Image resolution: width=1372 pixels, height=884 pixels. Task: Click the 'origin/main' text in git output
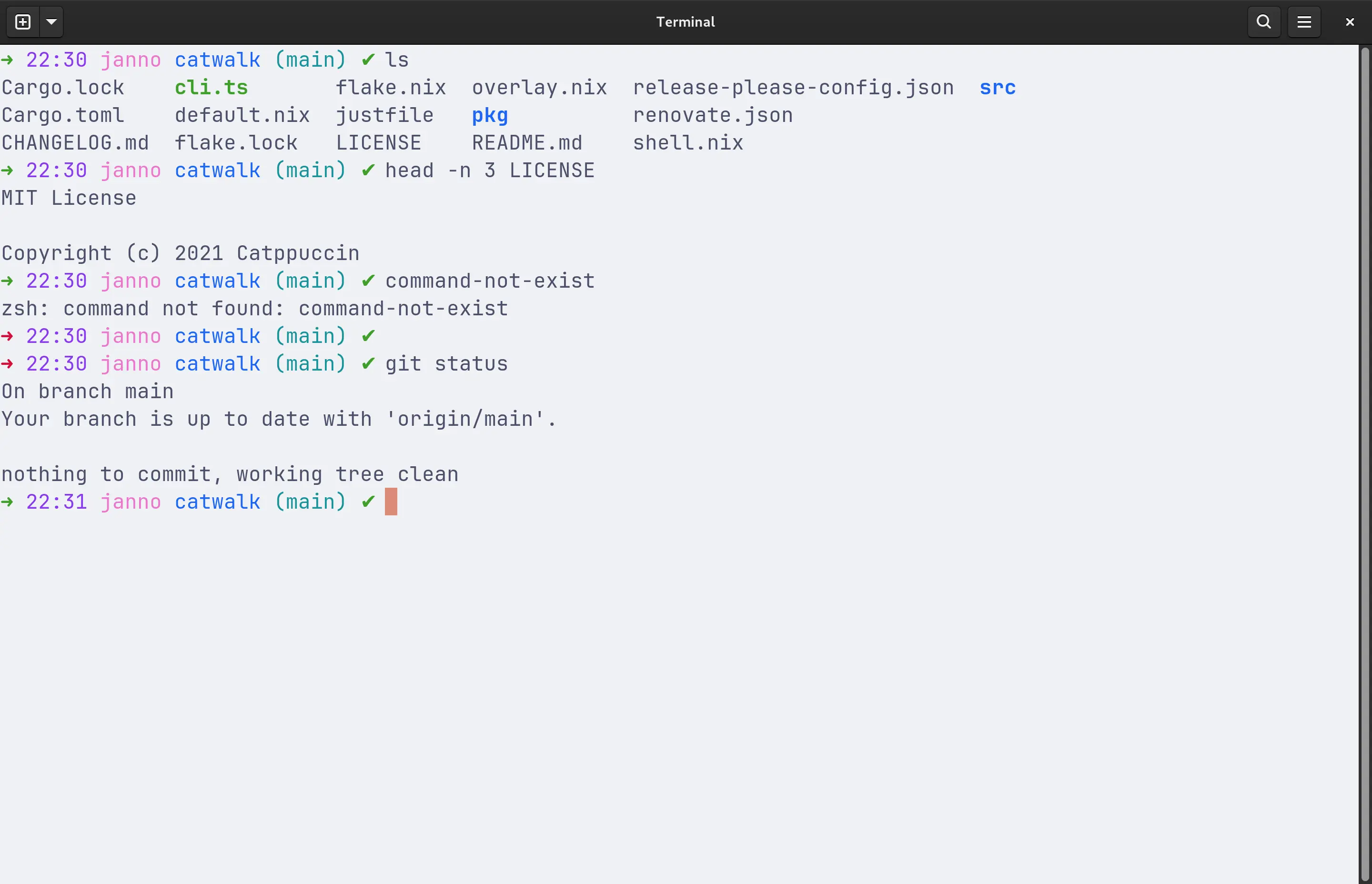click(x=464, y=419)
